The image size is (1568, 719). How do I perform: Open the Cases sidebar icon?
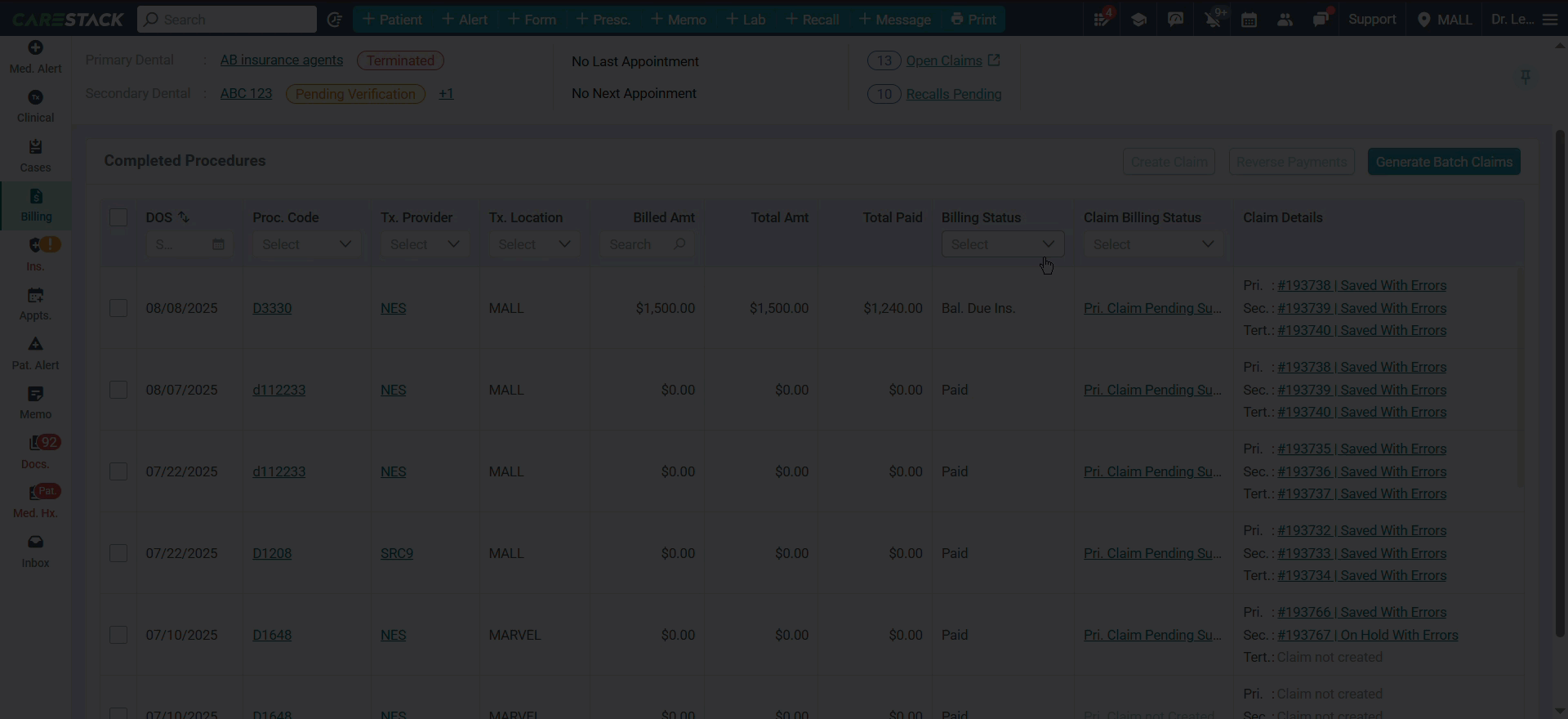[x=35, y=155]
